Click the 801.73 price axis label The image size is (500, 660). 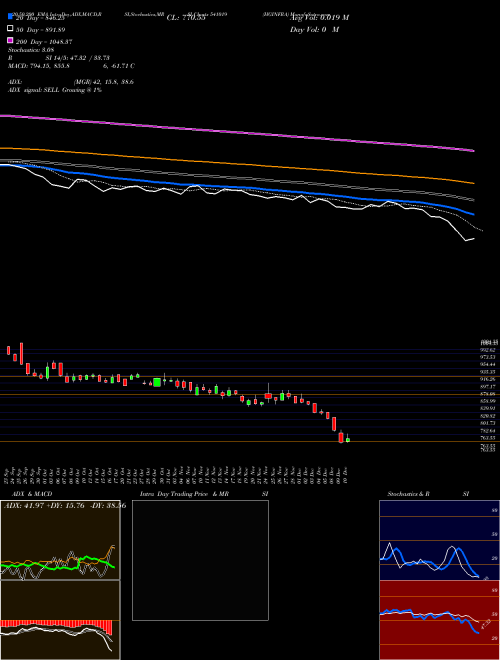point(489,423)
